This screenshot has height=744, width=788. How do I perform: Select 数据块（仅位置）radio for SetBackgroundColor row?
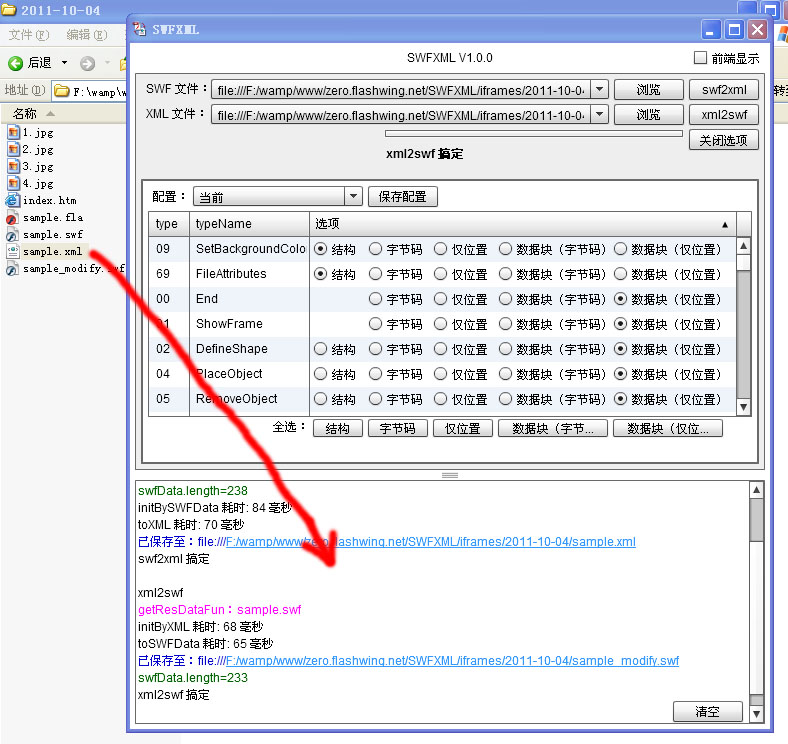pyautogui.click(x=621, y=249)
